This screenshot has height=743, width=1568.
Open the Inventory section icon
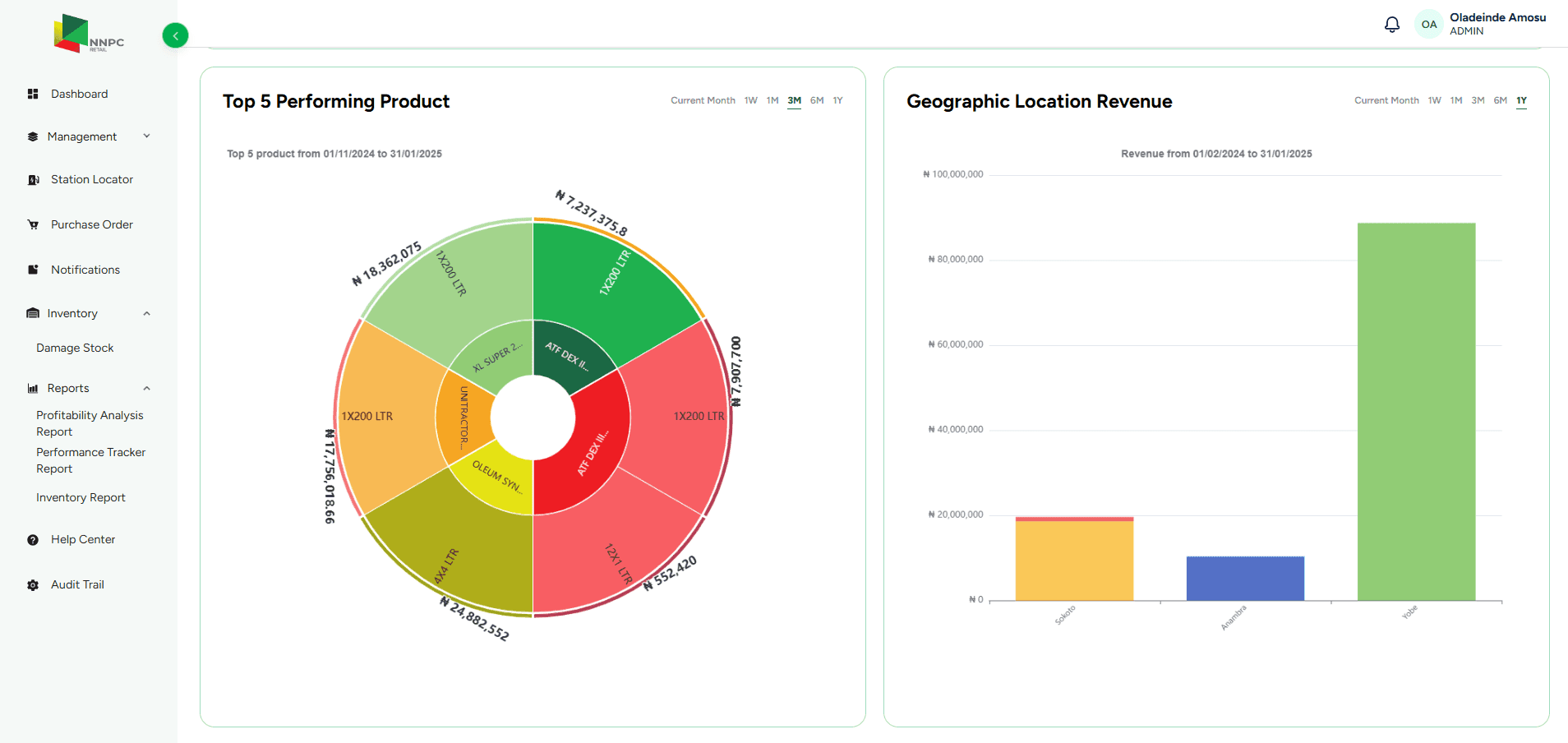tap(33, 313)
